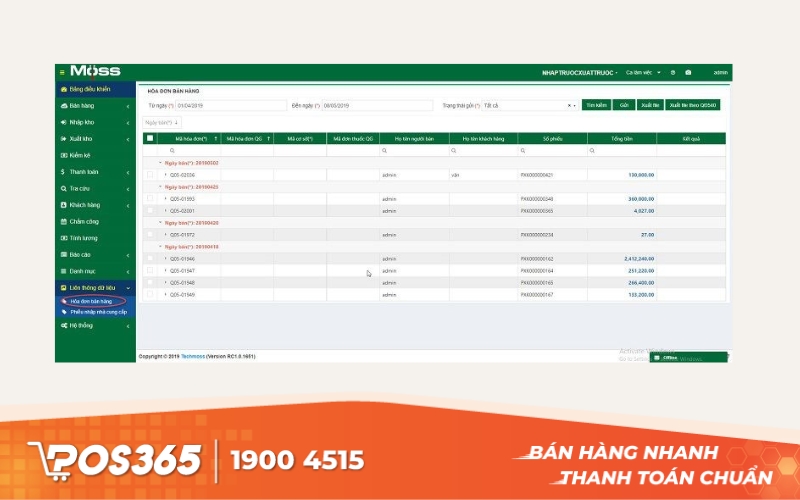Viewport: 800px width, 500px height.
Task: Click the Hệ thống gears icon
Action: click(x=64, y=326)
